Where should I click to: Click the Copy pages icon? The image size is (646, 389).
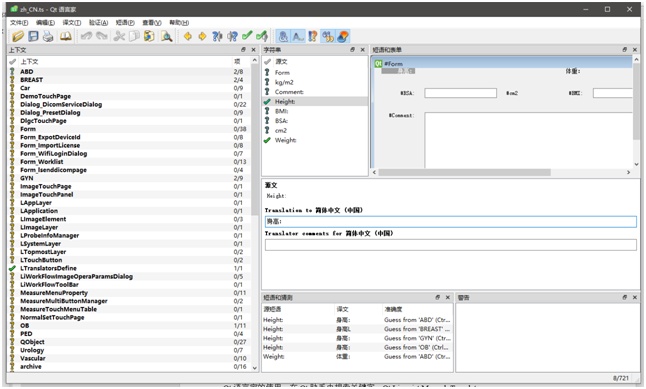(x=134, y=36)
